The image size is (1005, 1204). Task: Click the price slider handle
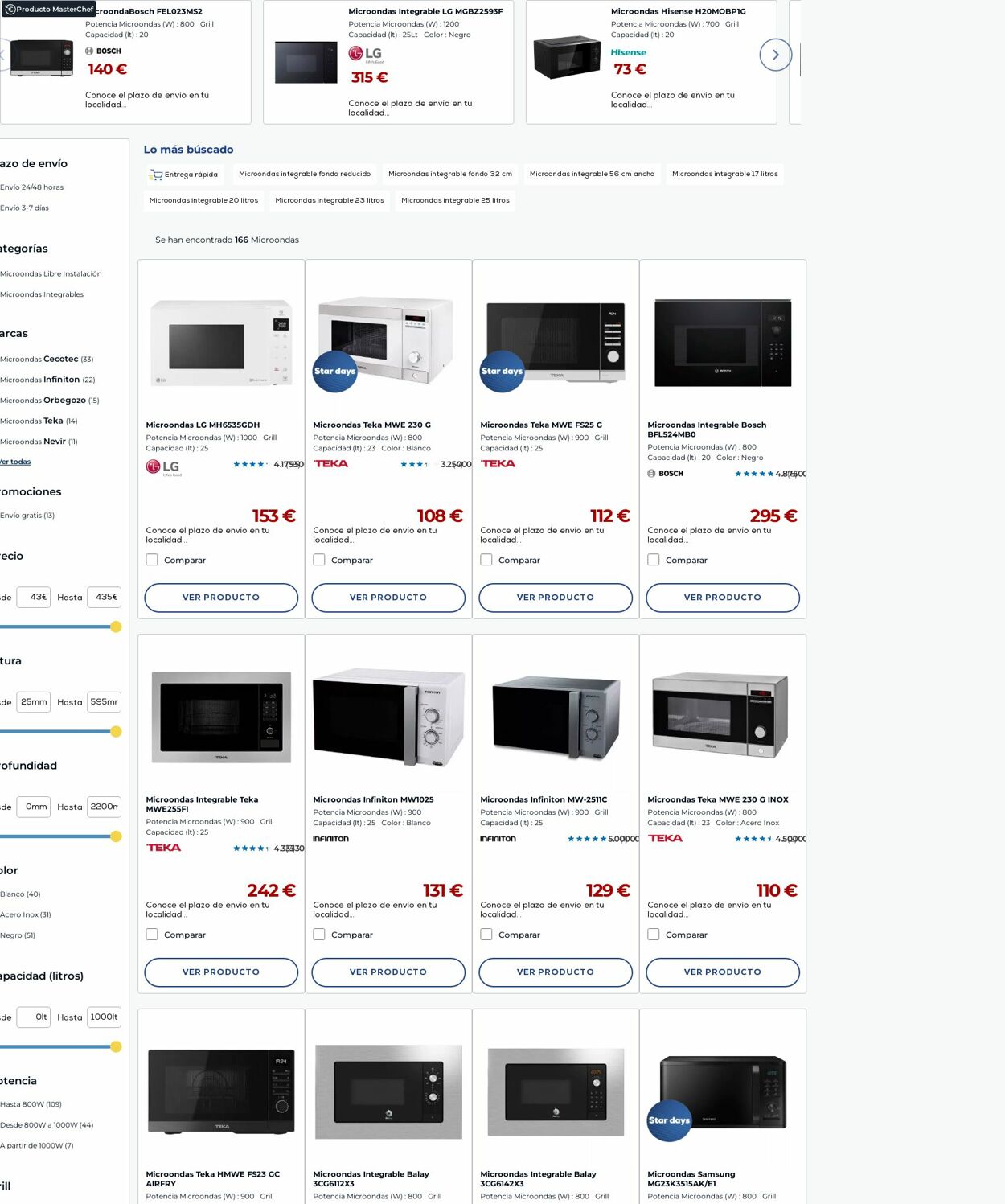[x=116, y=627]
